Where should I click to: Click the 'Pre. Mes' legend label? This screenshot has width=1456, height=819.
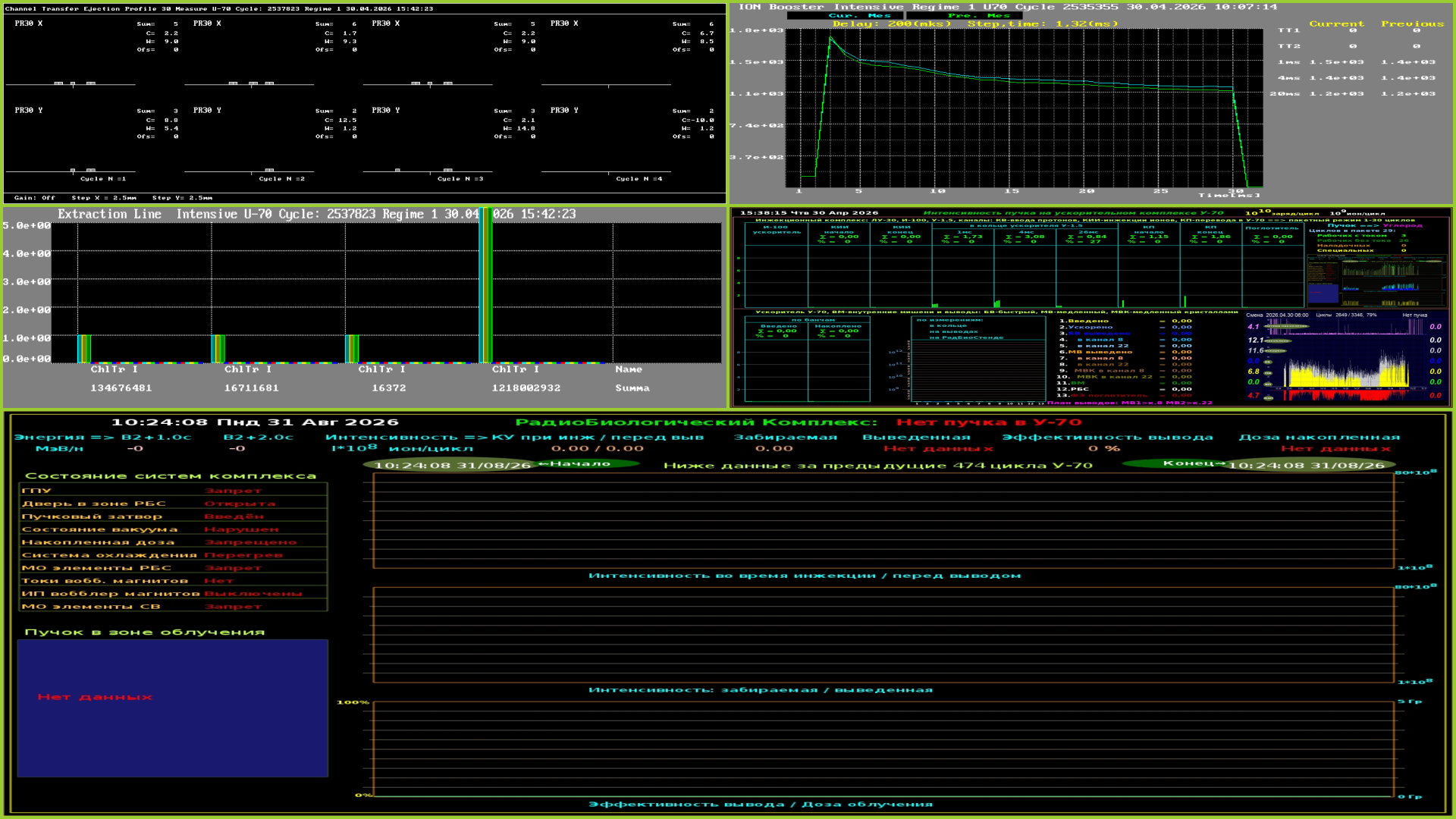click(978, 16)
